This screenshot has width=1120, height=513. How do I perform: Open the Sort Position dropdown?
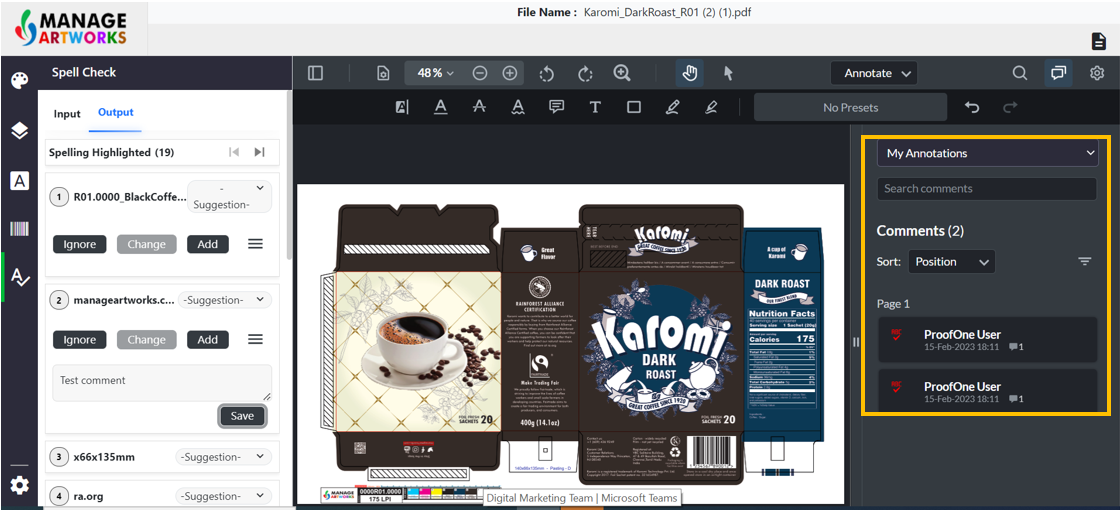click(x=952, y=262)
